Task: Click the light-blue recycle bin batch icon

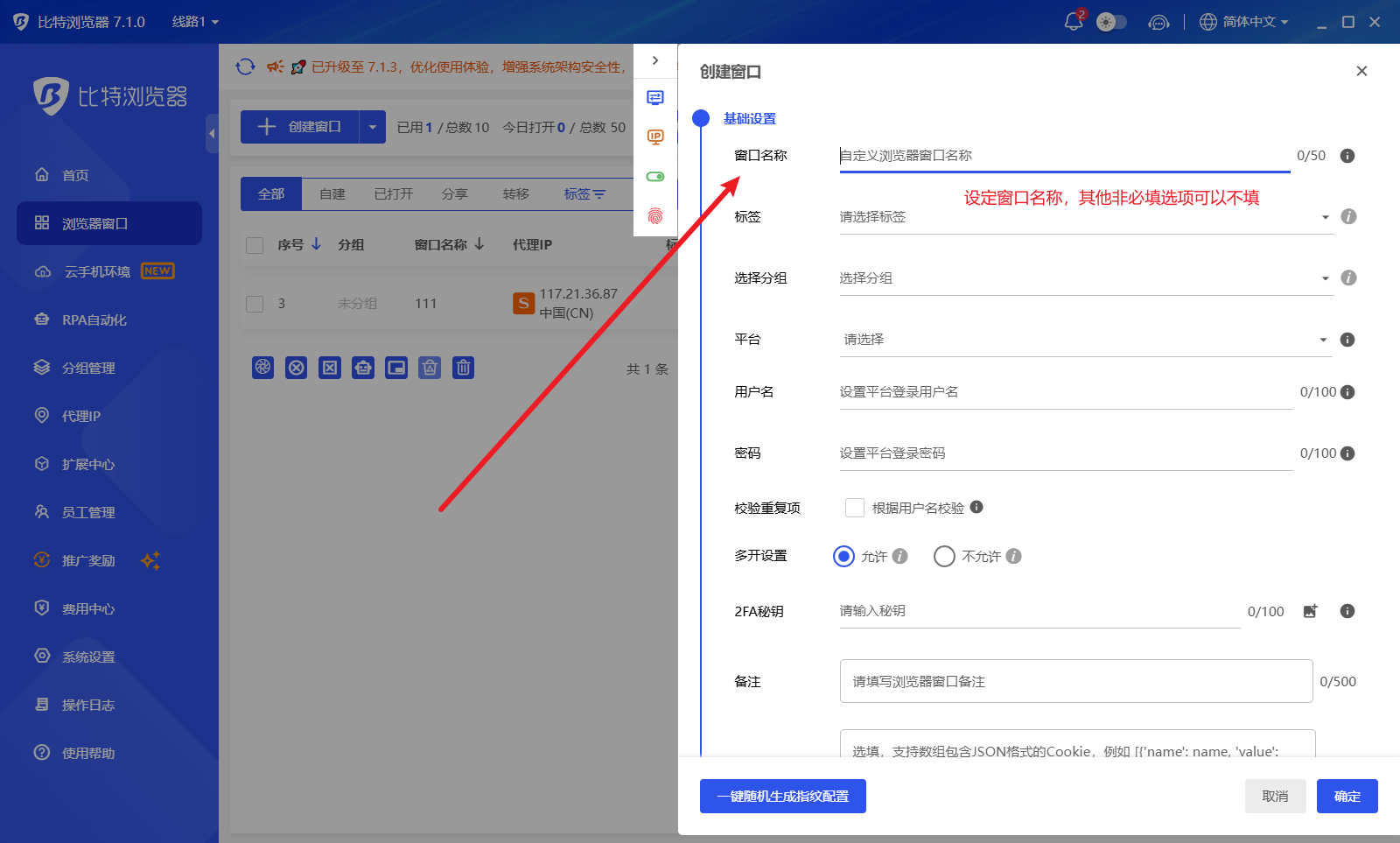Action: pyautogui.click(x=430, y=368)
